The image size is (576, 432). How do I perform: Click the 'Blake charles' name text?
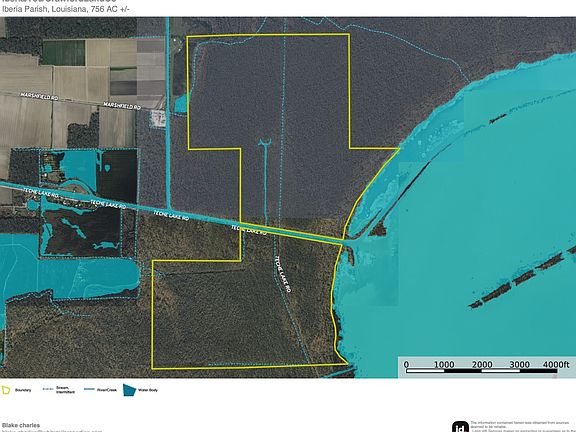[x=21, y=425]
